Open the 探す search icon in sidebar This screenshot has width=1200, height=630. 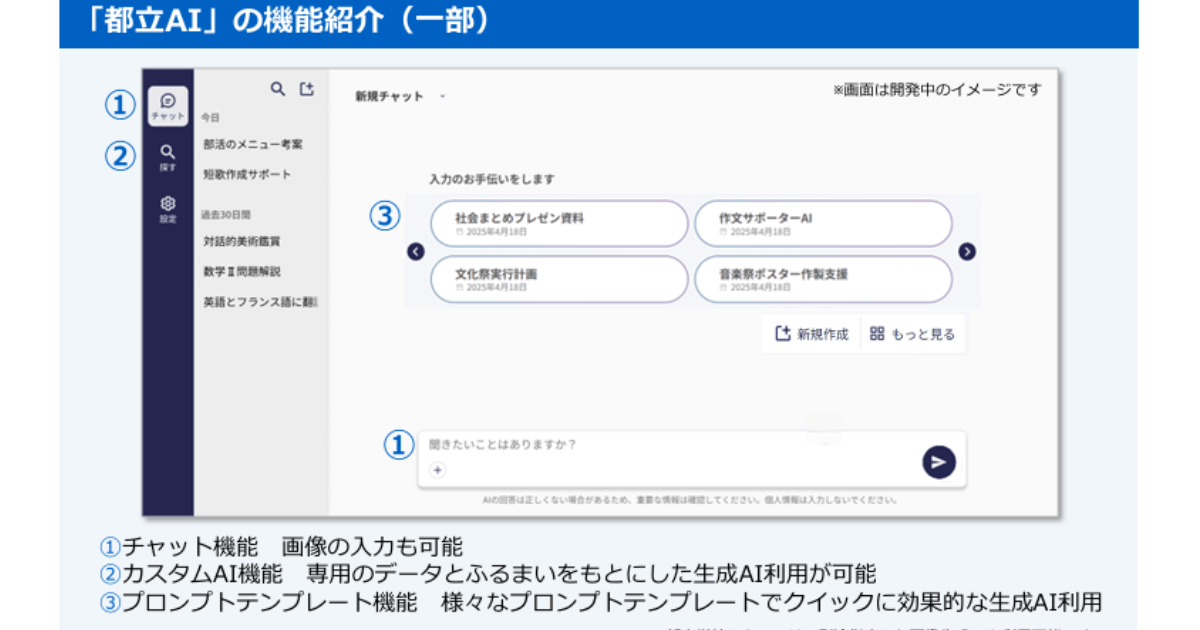167,157
